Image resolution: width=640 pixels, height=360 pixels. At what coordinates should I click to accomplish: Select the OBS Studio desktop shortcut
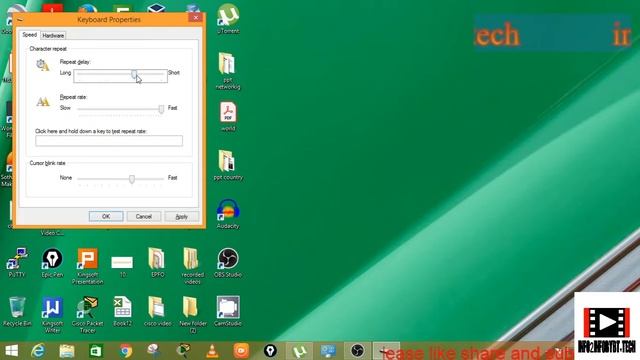pos(228,262)
